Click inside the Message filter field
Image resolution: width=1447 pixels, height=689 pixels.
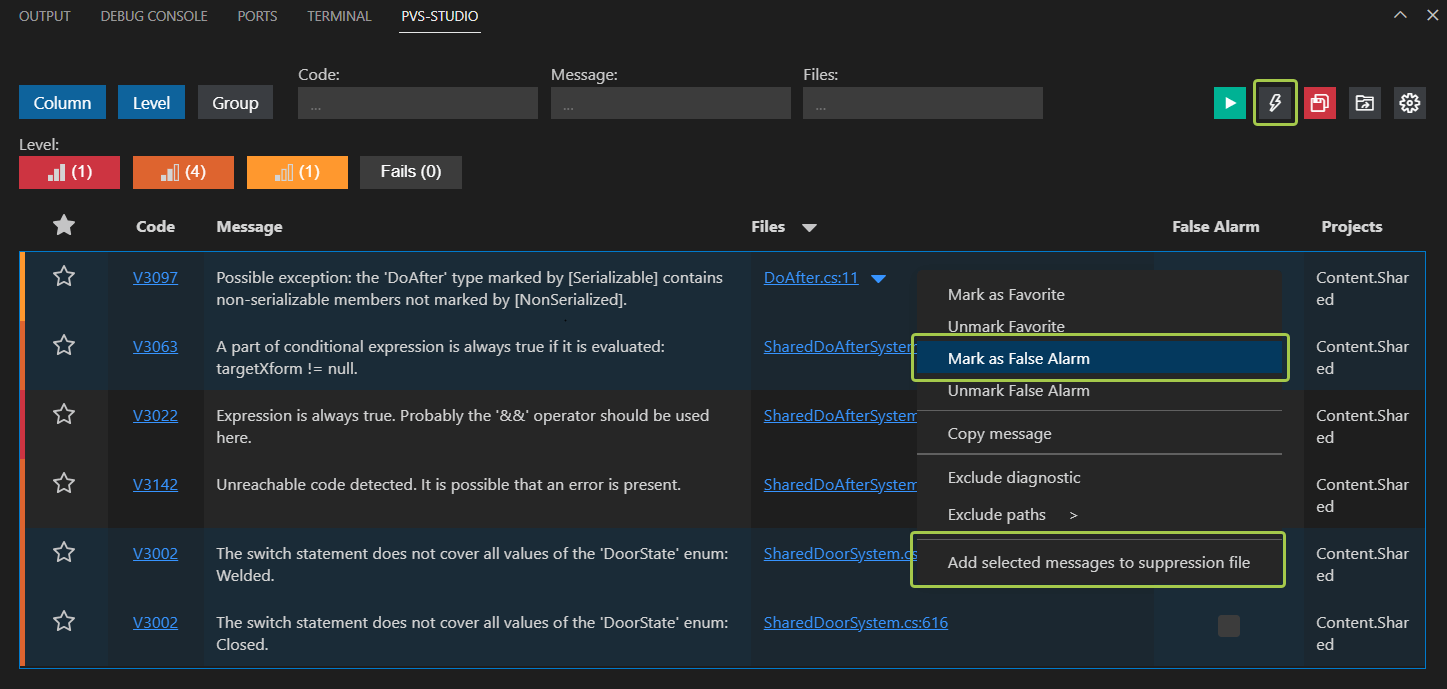click(670, 102)
